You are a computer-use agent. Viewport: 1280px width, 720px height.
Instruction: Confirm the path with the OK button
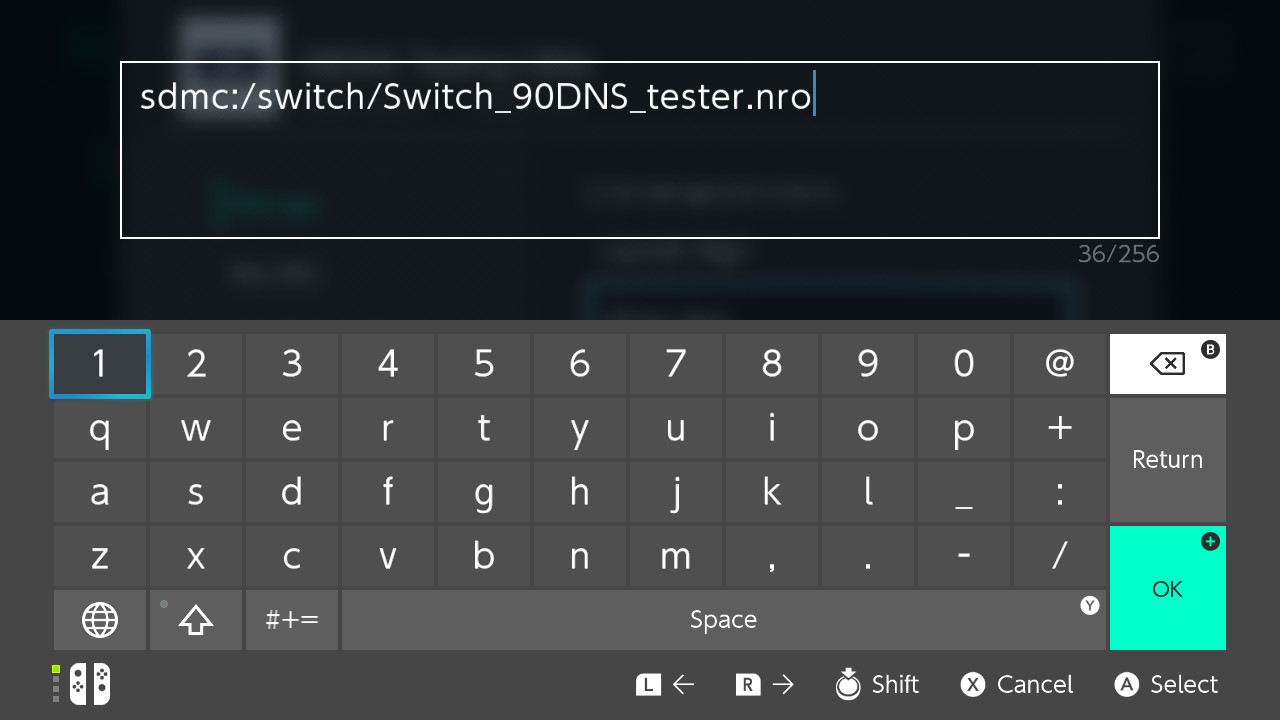pos(1167,588)
